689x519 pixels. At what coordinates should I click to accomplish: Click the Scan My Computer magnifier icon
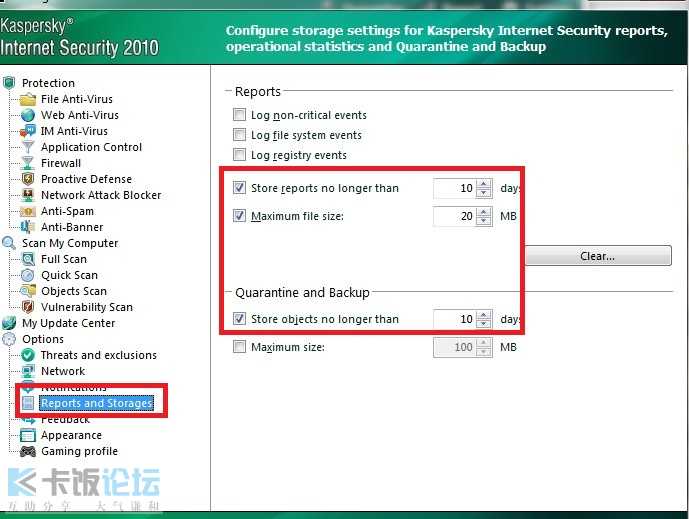[x=9, y=243]
